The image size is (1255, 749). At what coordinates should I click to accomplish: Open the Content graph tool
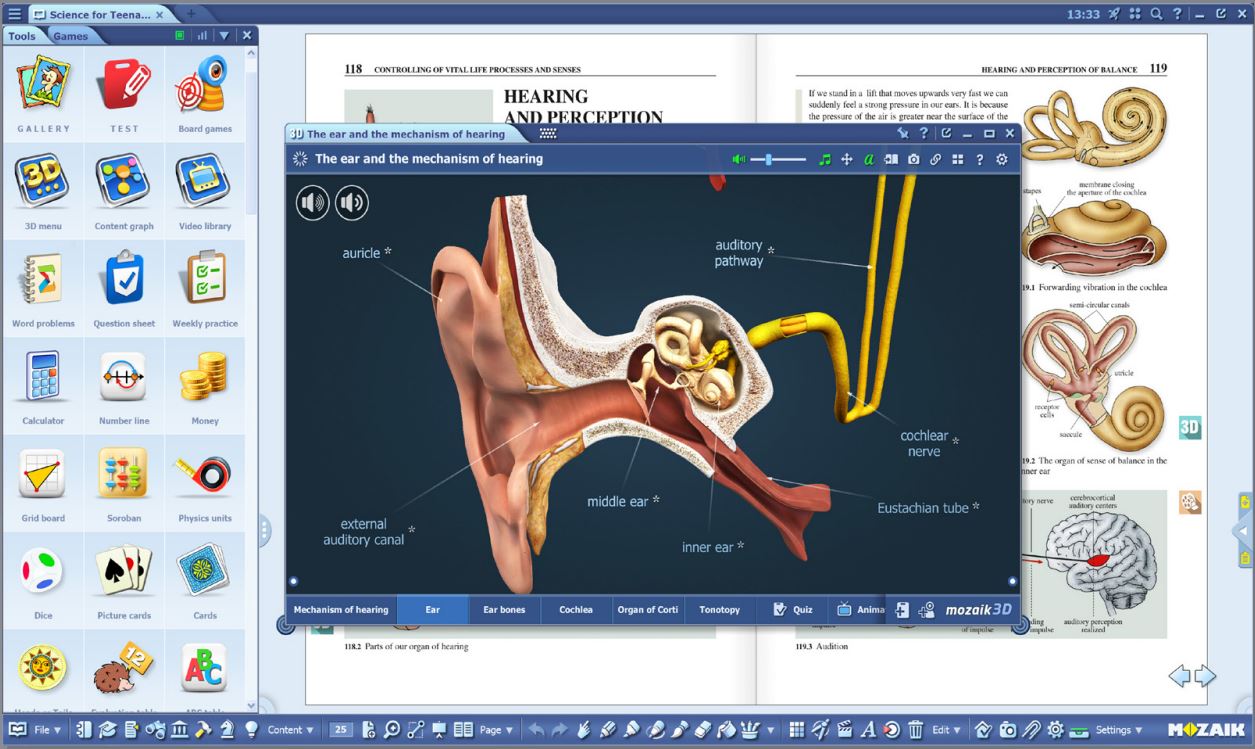[x=124, y=192]
